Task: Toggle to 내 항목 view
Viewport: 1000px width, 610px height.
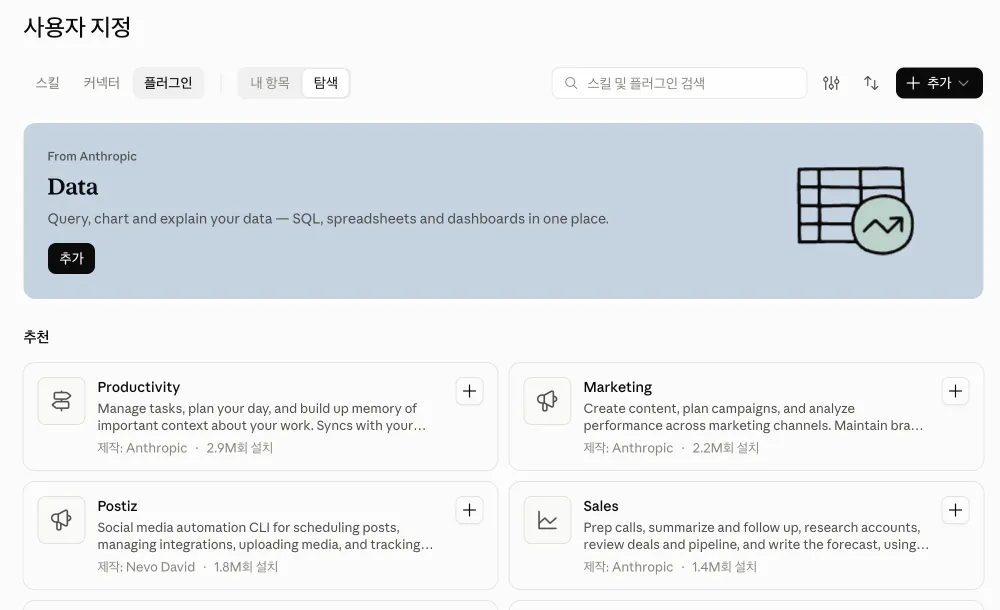Action: click(270, 83)
